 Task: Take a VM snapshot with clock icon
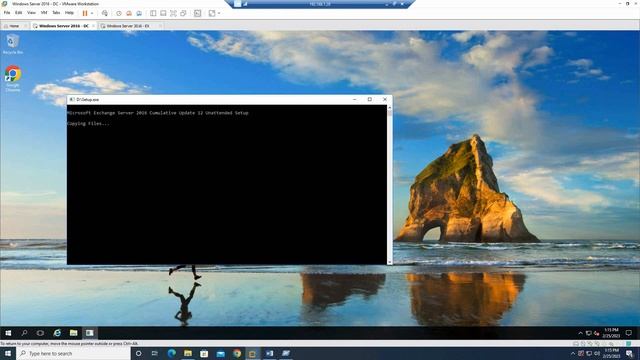[119, 13]
